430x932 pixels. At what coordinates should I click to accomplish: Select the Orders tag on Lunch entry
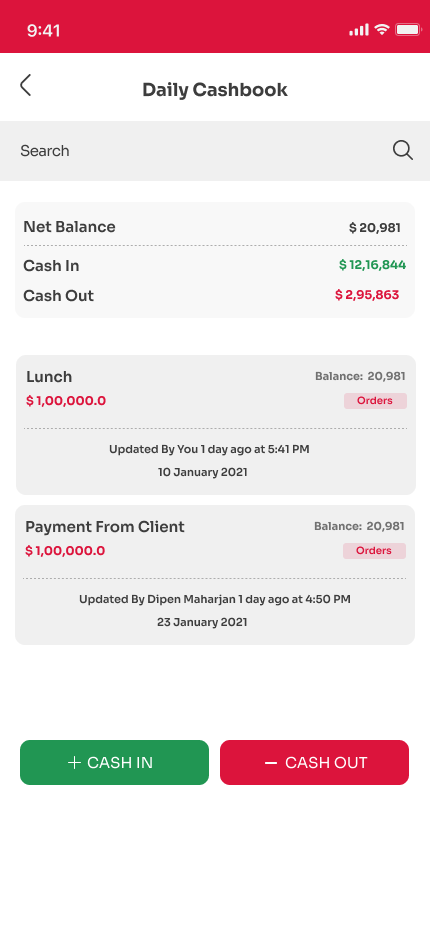(x=375, y=401)
